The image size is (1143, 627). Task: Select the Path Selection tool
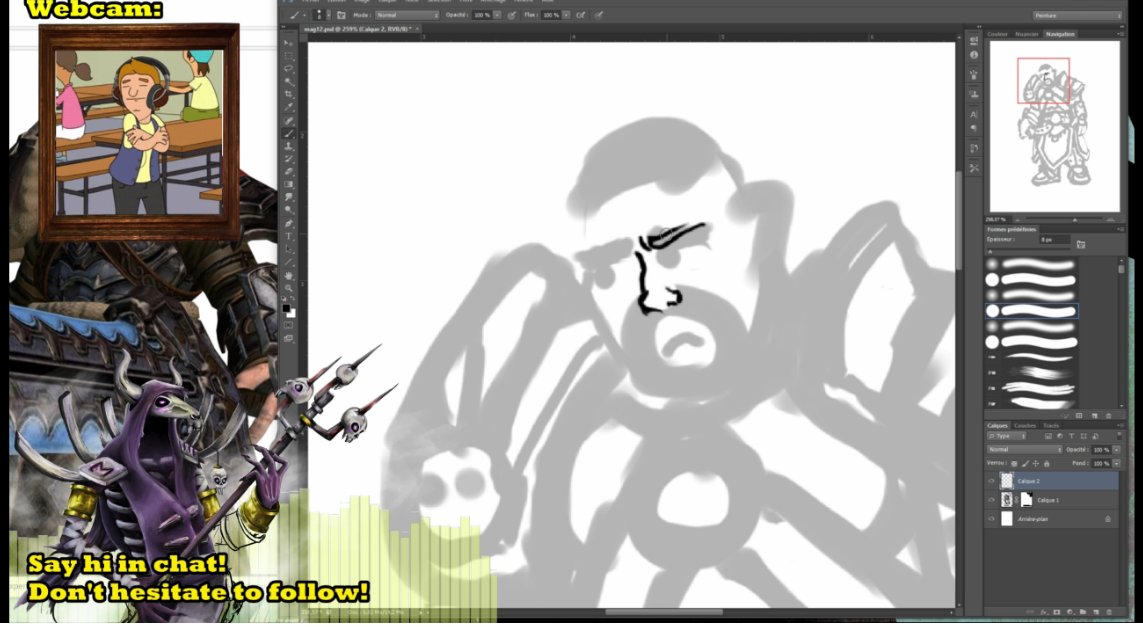click(x=288, y=249)
